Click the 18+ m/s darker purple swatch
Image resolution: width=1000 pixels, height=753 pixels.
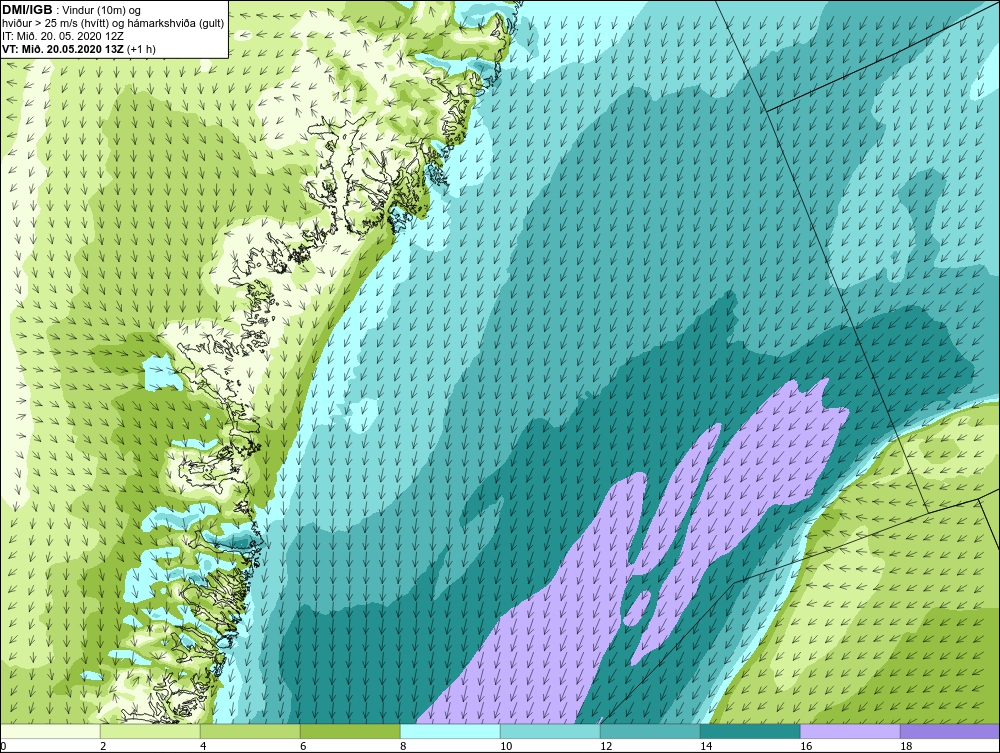950,731
